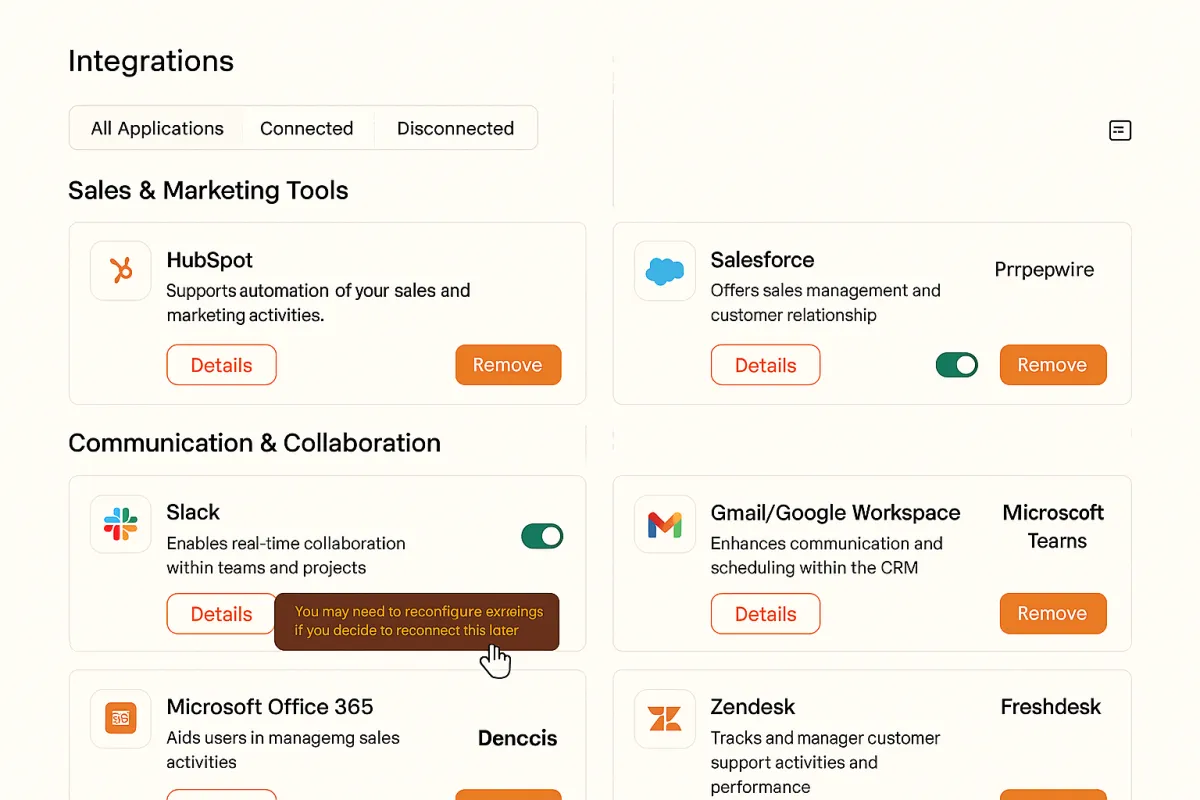Turn off the Slack toggle switch
1200x800 pixels.
pyautogui.click(x=542, y=536)
